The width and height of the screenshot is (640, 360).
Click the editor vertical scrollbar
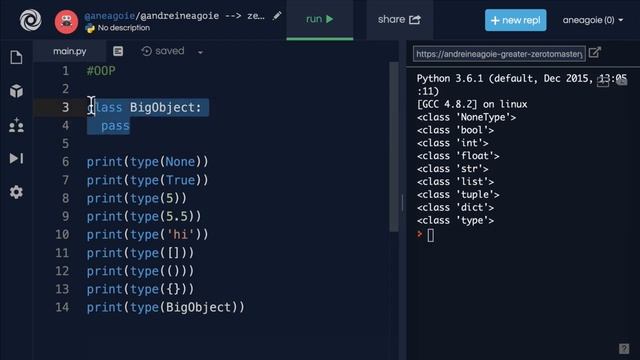click(x=393, y=147)
